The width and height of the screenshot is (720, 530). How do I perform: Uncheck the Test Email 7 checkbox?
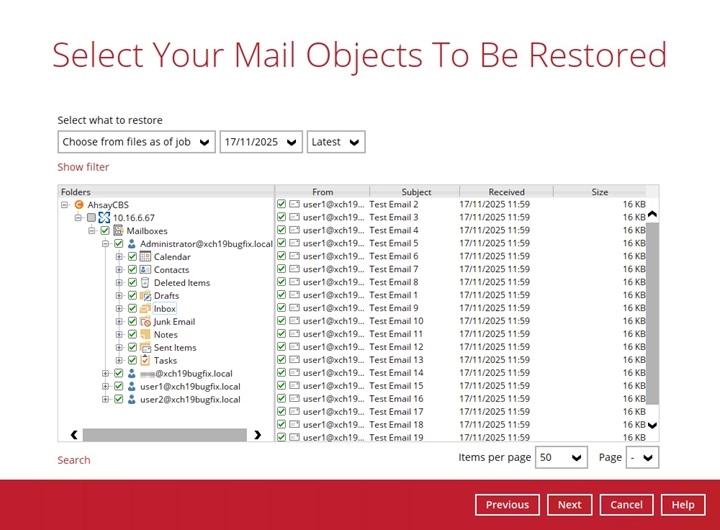[281, 269]
